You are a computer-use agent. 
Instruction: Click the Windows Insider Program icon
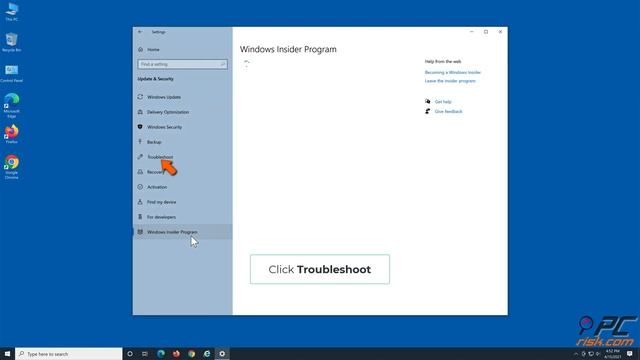tap(140, 232)
